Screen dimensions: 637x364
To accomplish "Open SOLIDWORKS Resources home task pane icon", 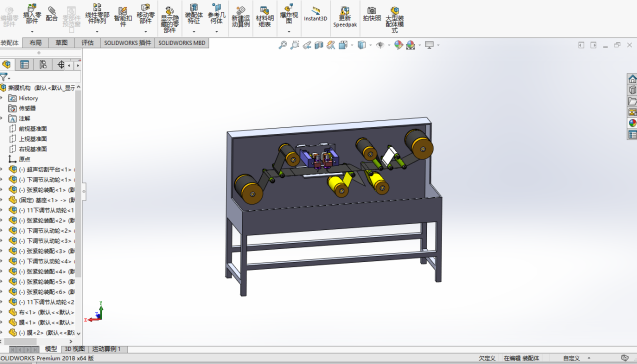I will click(632, 78).
